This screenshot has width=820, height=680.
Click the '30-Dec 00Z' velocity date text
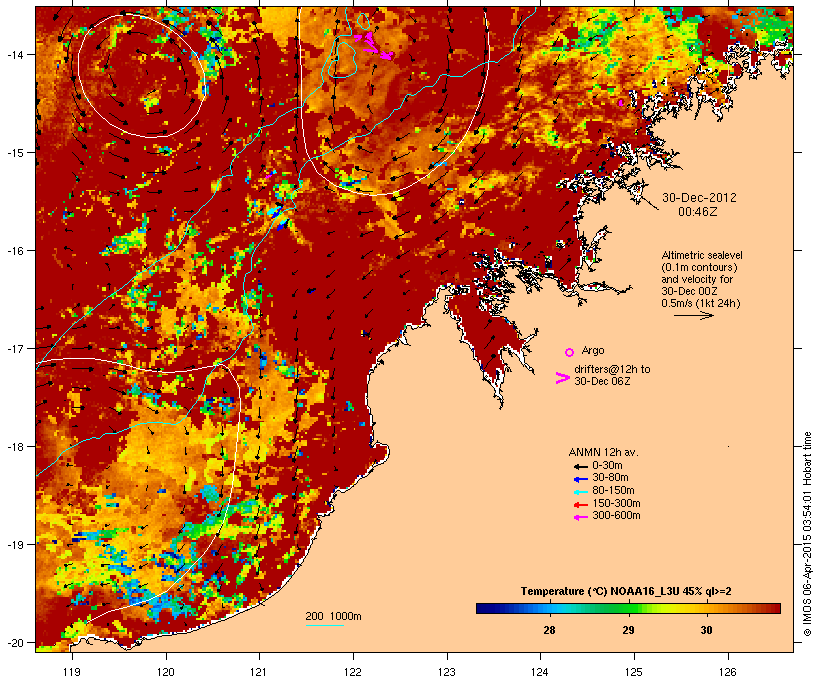pos(689,291)
